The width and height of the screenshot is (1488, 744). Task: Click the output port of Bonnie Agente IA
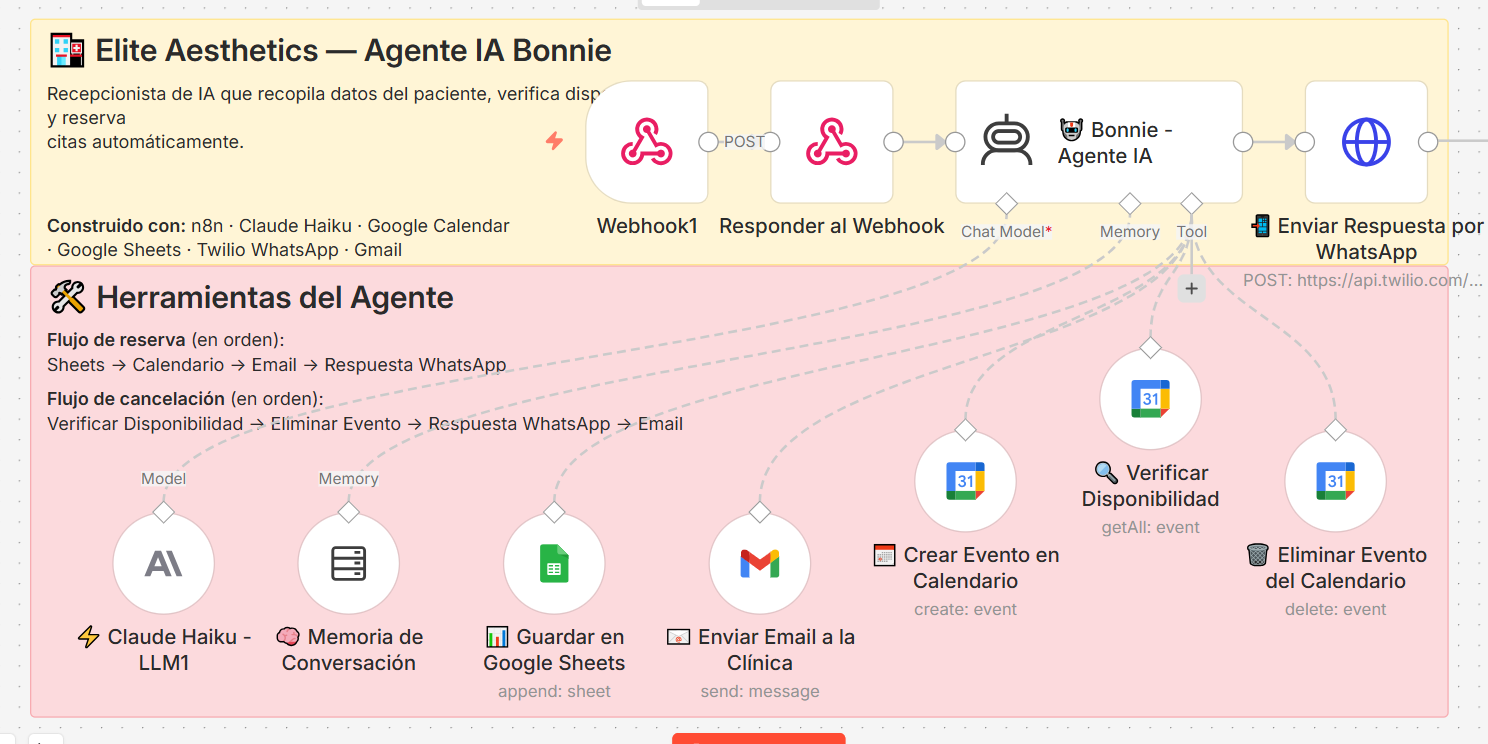click(x=1243, y=142)
